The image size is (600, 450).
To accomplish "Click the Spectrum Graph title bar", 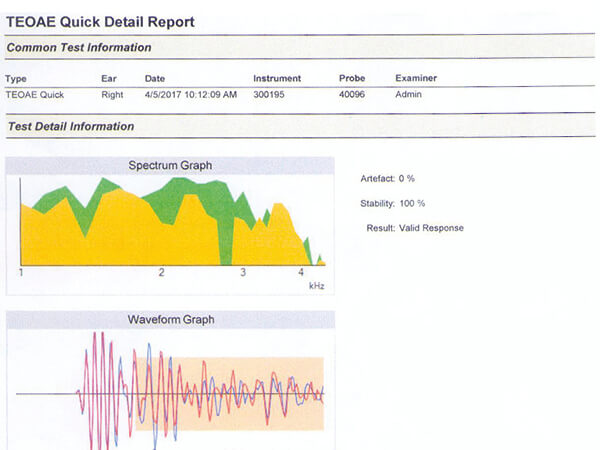I will 170,165.
